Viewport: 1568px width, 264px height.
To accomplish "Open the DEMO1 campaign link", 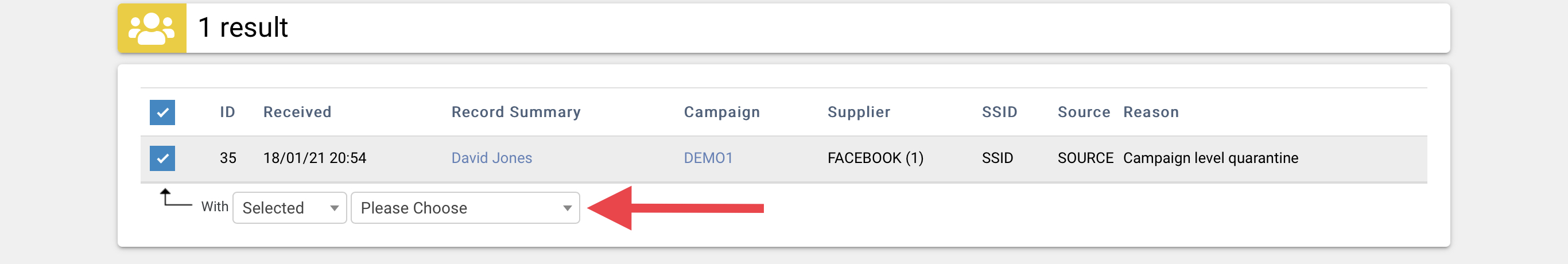I will (708, 158).
